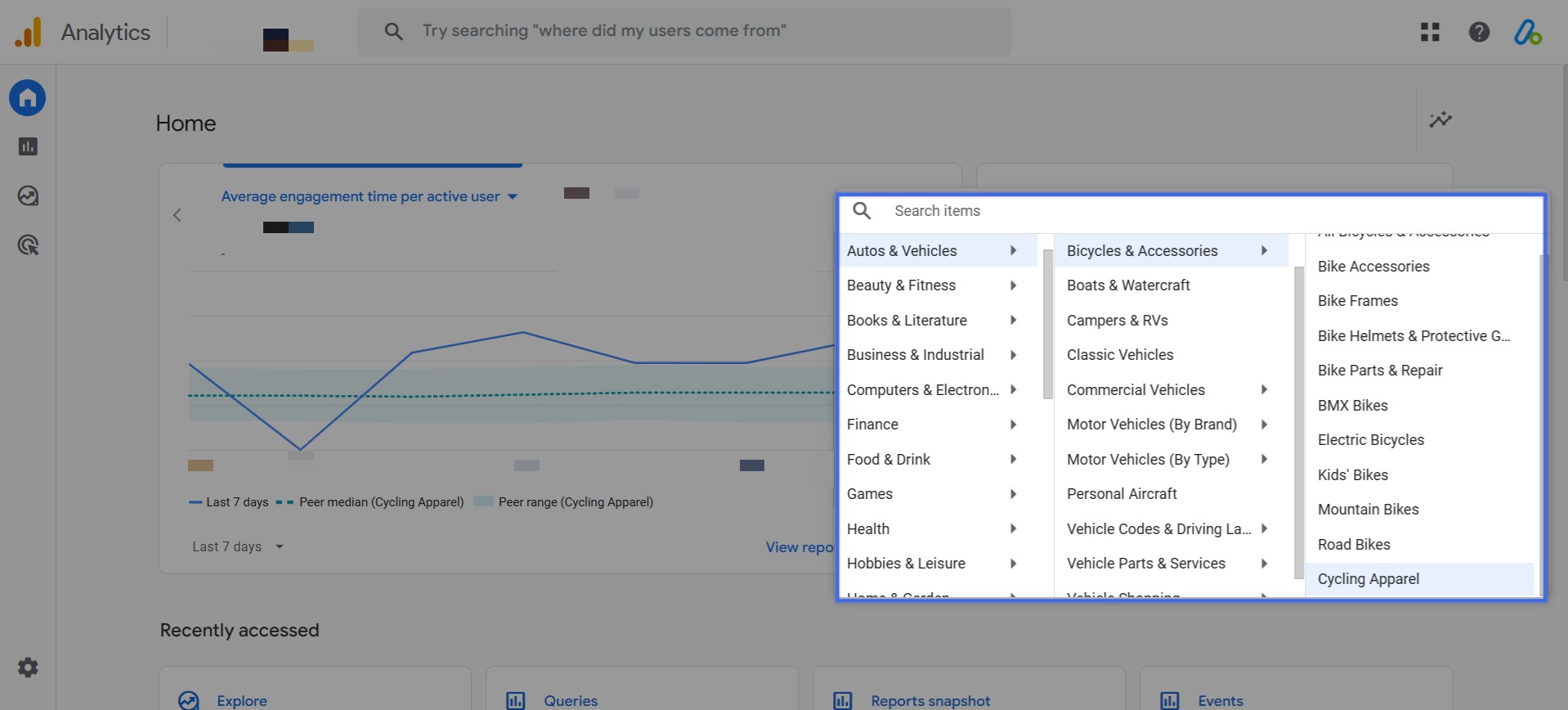The width and height of the screenshot is (1568, 710).
Task: Choose Cycling Apparel item
Action: tap(1420, 579)
